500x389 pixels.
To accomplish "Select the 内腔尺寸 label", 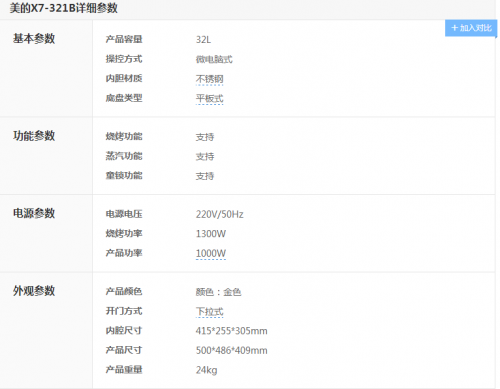I will (124, 330).
